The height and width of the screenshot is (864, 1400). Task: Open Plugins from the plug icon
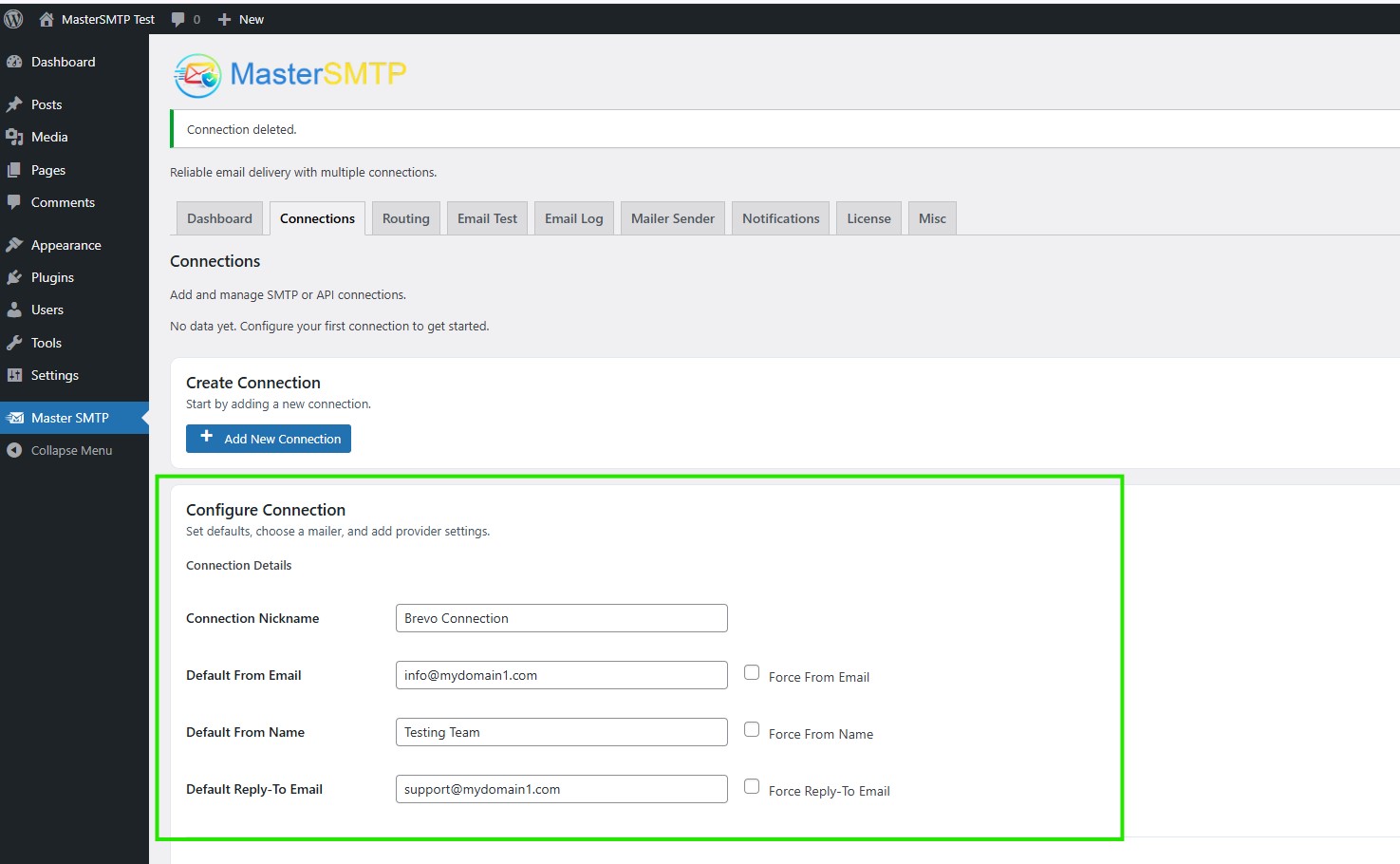coord(14,277)
